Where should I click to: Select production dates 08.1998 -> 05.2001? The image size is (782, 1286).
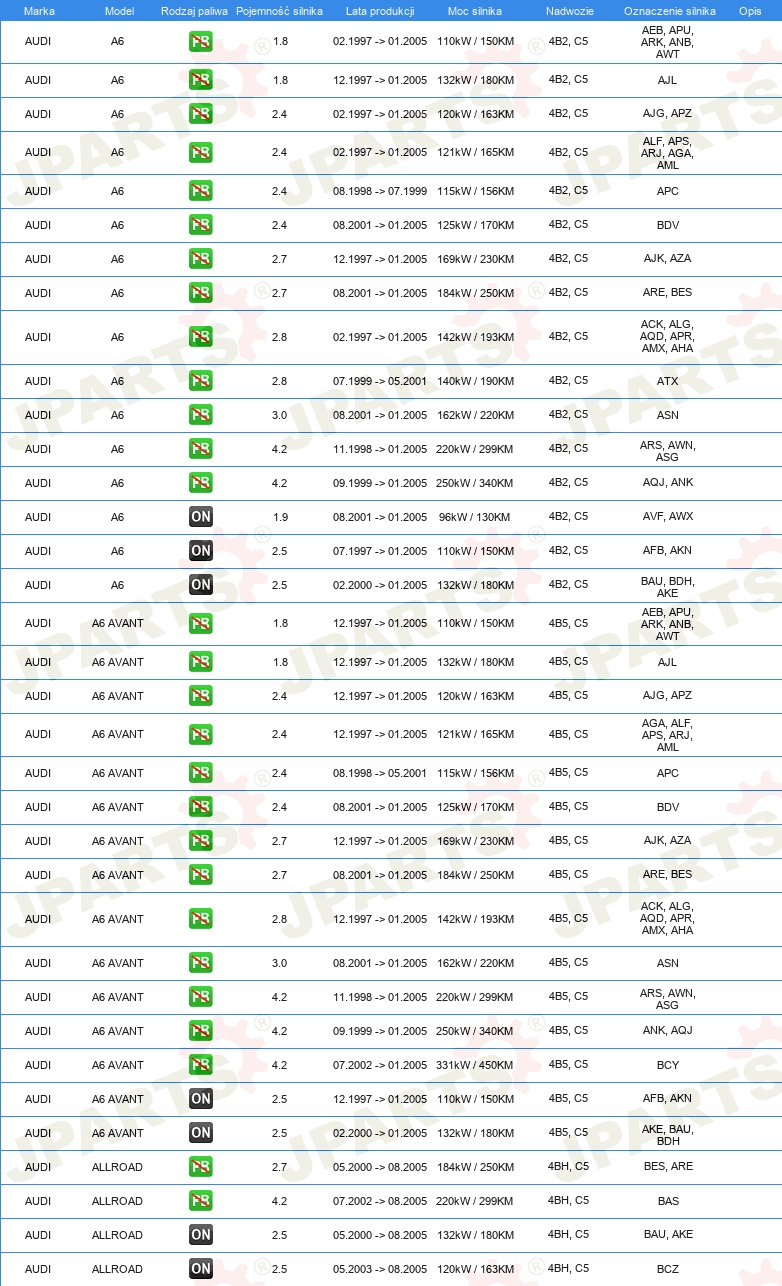pos(379,773)
